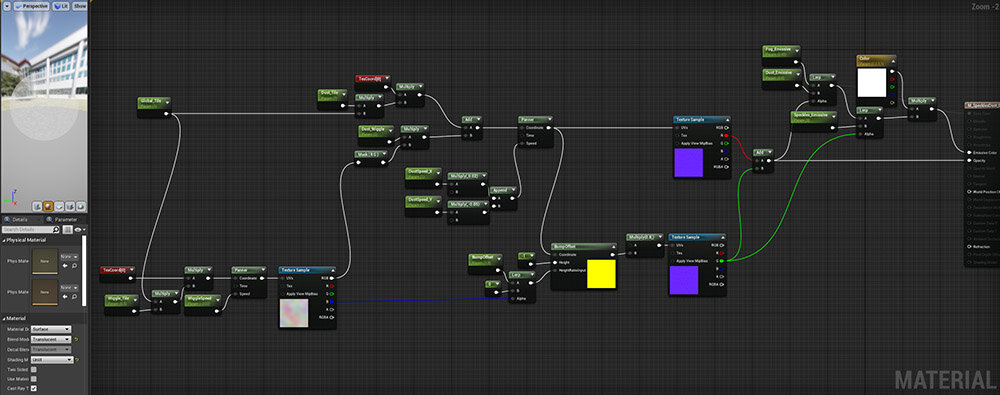Disable the Cast Ray Traced checkbox
The height and width of the screenshot is (395, 1000).
[34, 388]
